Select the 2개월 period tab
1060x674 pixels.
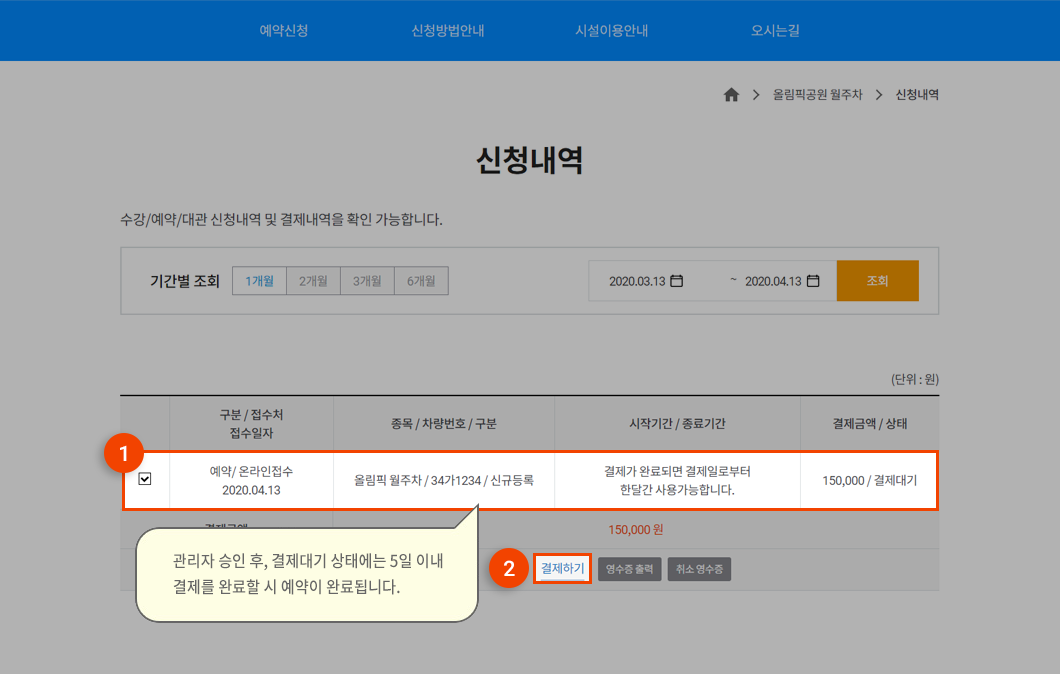point(314,281)
